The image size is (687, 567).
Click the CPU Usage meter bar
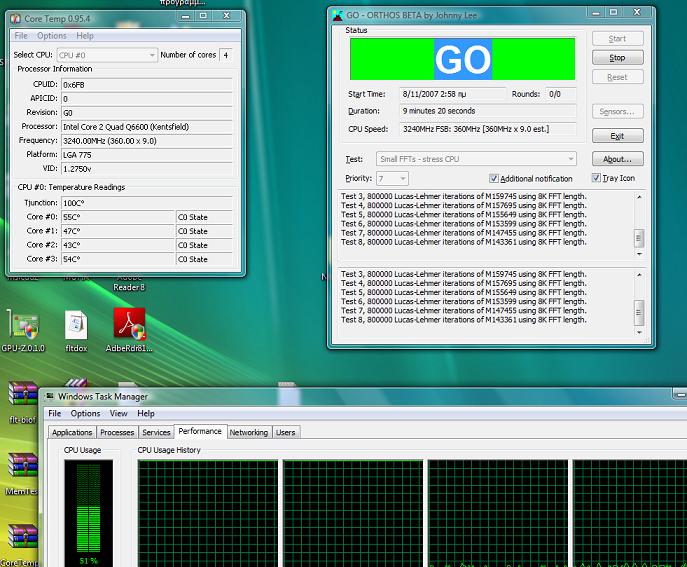pos(88,513)
